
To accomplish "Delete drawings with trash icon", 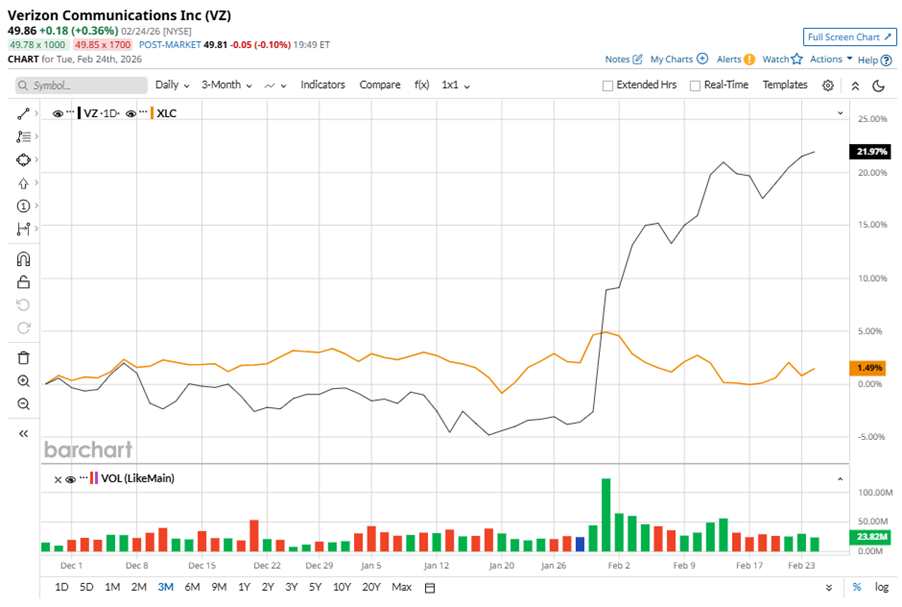I will (x=23, y=358).
